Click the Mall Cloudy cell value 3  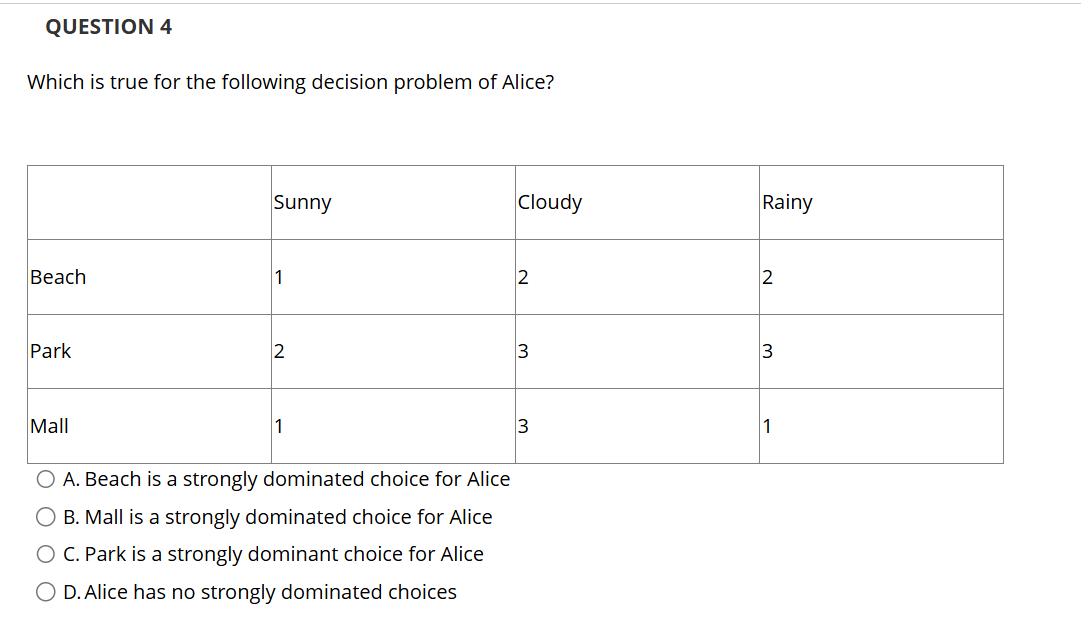(523, 426)
